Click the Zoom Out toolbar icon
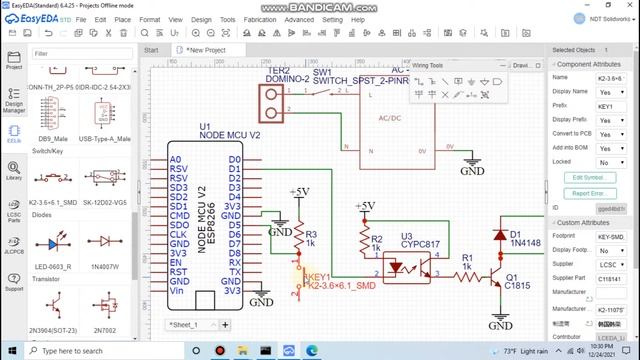The width and height of the screenshot is (640, 360). (211, 33)
